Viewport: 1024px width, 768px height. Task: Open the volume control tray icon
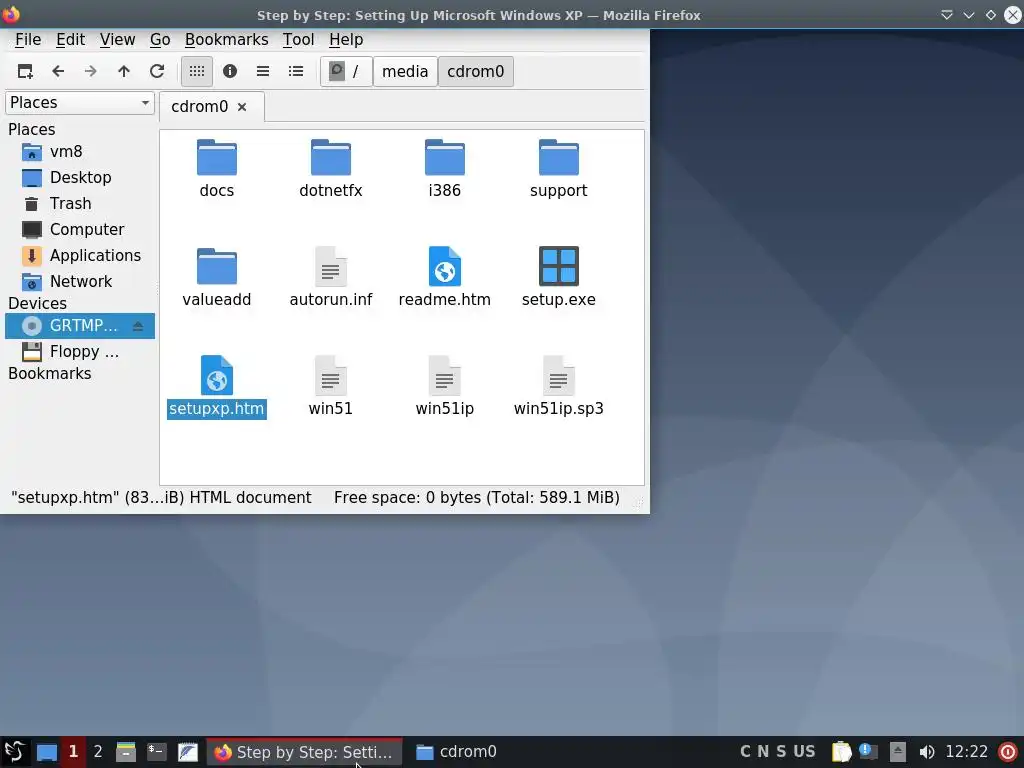[x=926, y=752]
